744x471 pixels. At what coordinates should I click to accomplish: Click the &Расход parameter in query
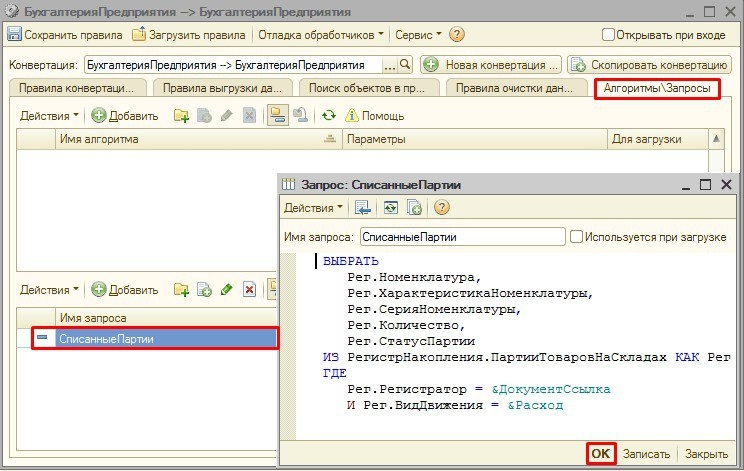(535, 406)
